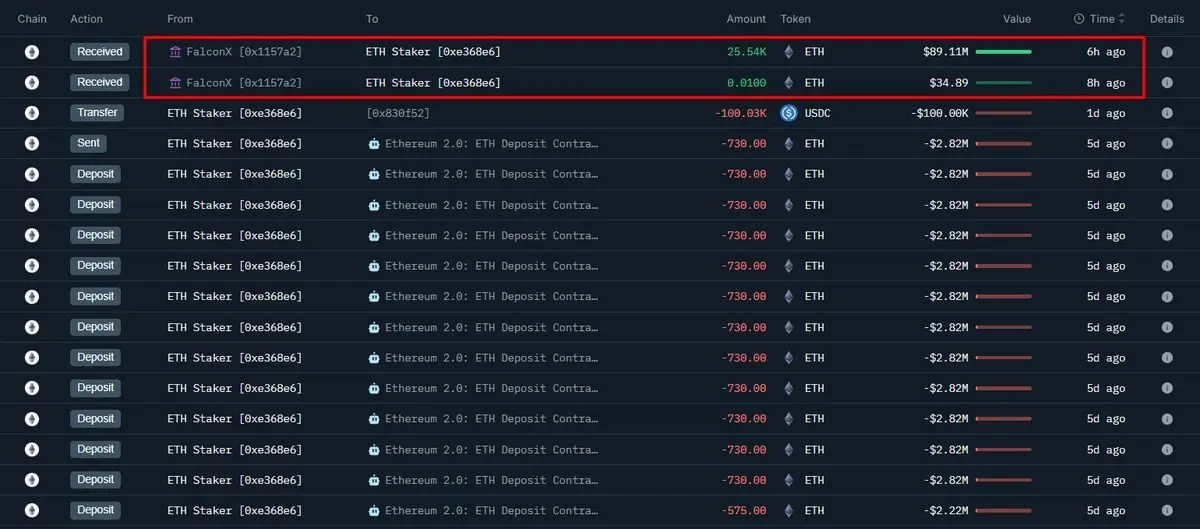Open details info icon for 25.54K ETH transaction
1200x529 pixels.
click(x=1167, y=52)
